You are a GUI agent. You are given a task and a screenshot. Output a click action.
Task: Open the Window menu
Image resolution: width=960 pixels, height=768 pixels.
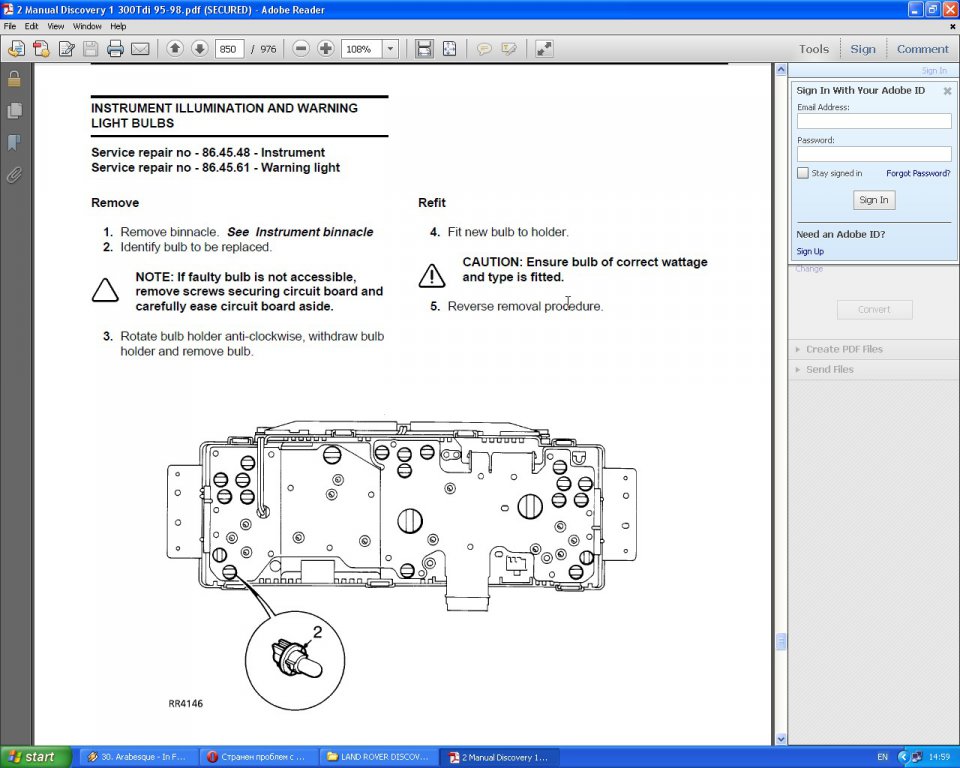click(87, 26)
